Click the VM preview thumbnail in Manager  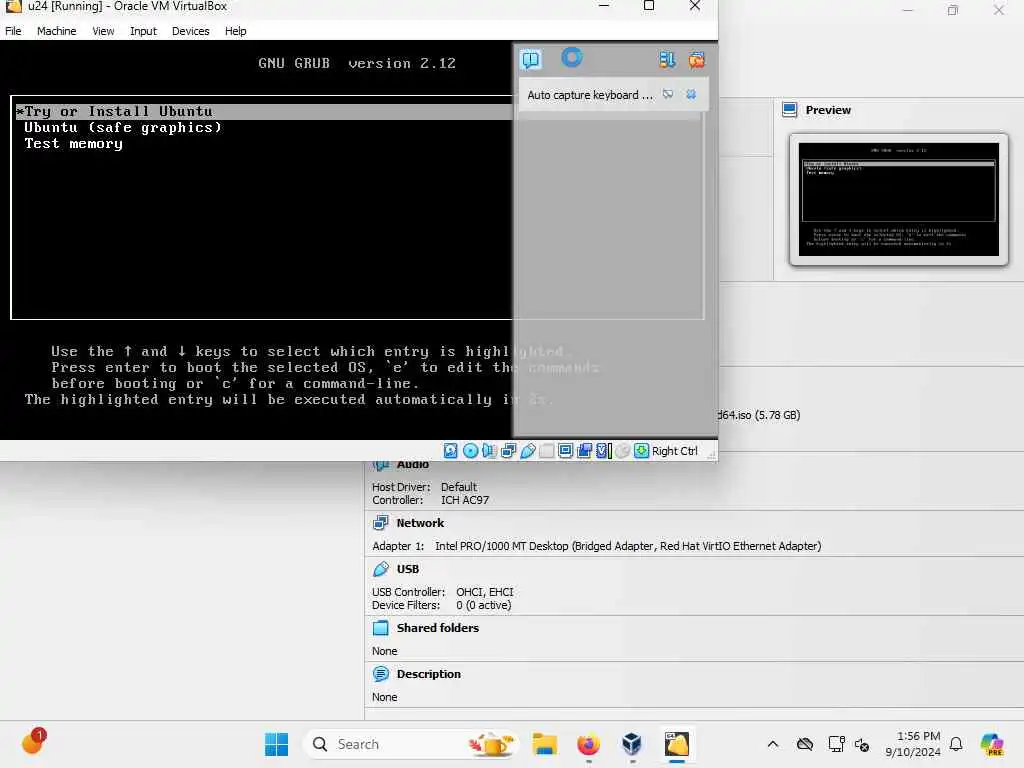[899, 200]
